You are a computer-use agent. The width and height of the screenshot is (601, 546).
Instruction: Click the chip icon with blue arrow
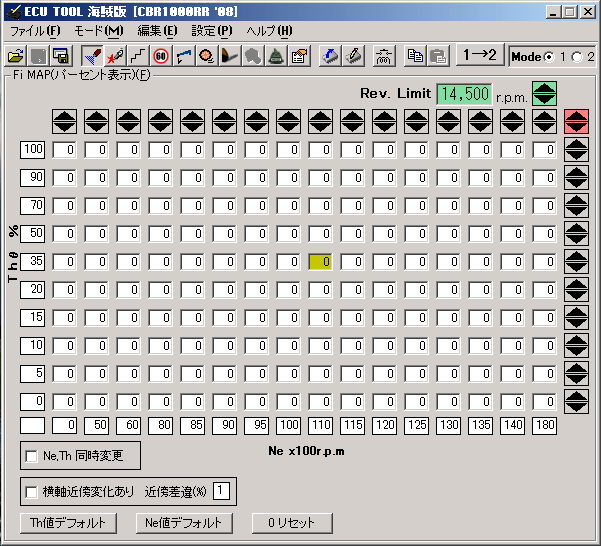pos(330,56)
